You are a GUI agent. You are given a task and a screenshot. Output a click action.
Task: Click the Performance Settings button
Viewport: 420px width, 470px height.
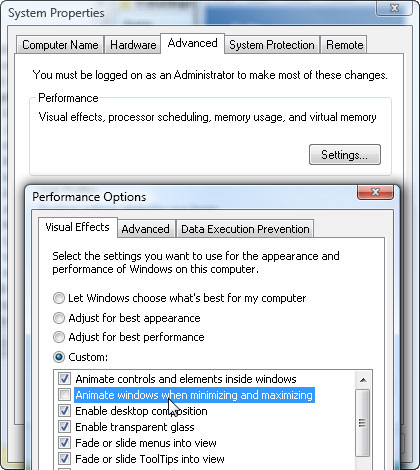click(x=345, y=155)
